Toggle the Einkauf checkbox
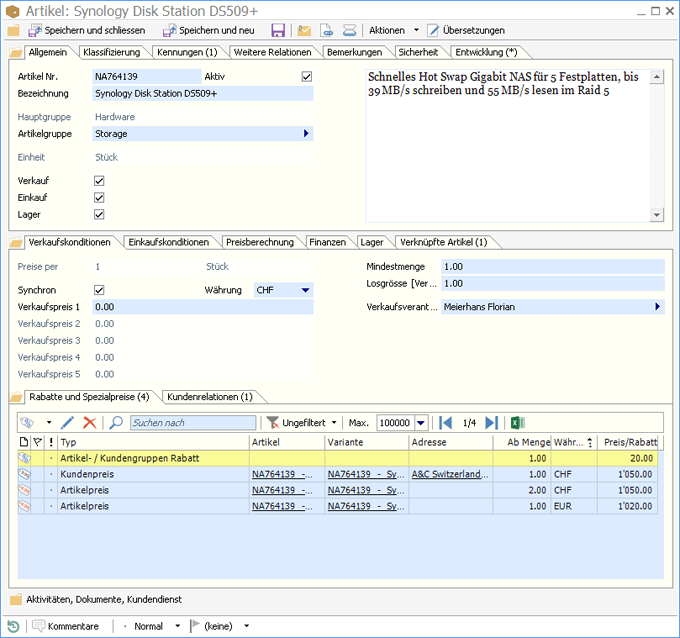Image resolution: width=680 pixels, height=638 pixels. point(99,198)
